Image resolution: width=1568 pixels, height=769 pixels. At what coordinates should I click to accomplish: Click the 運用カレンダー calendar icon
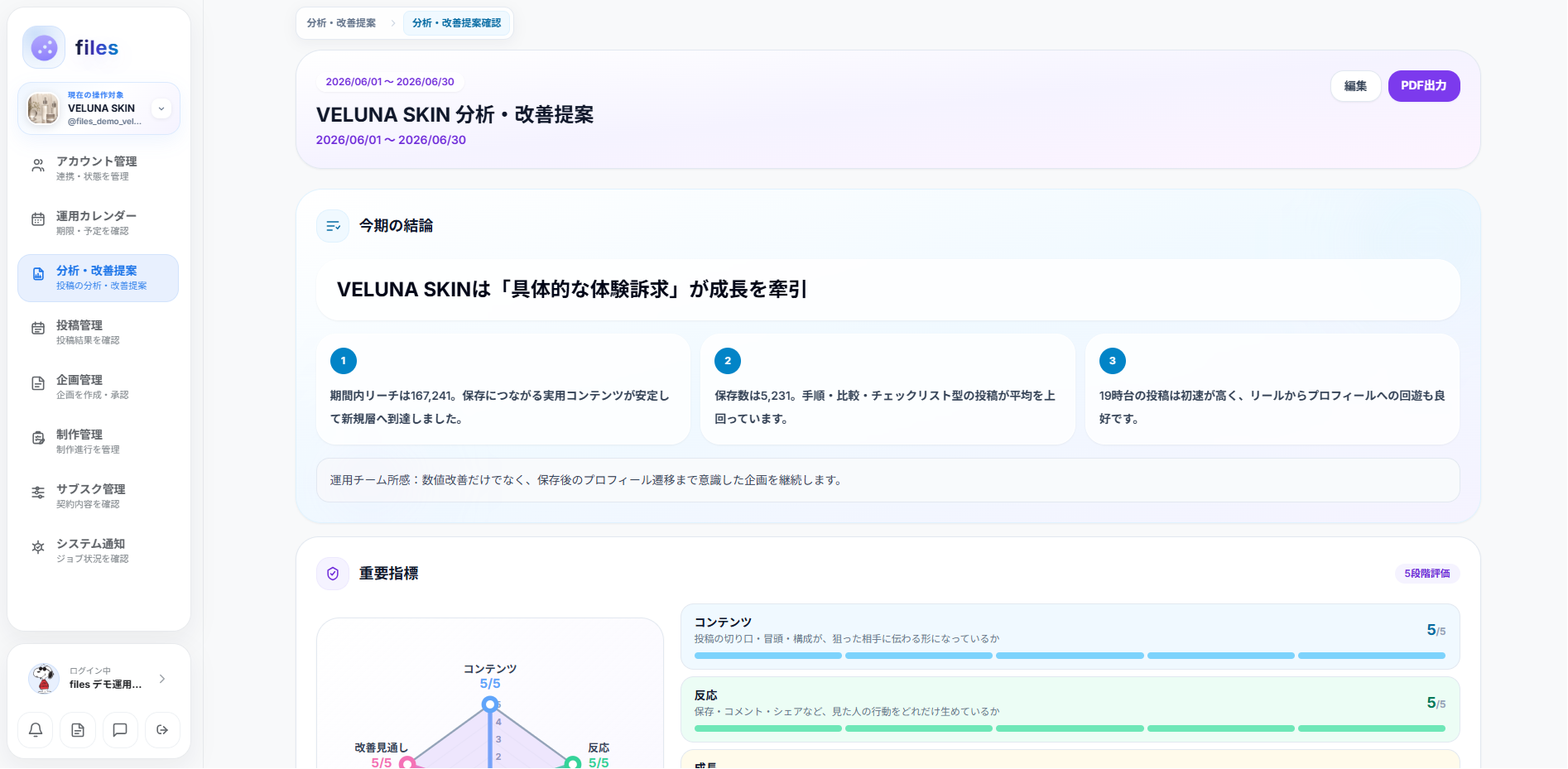38,219
